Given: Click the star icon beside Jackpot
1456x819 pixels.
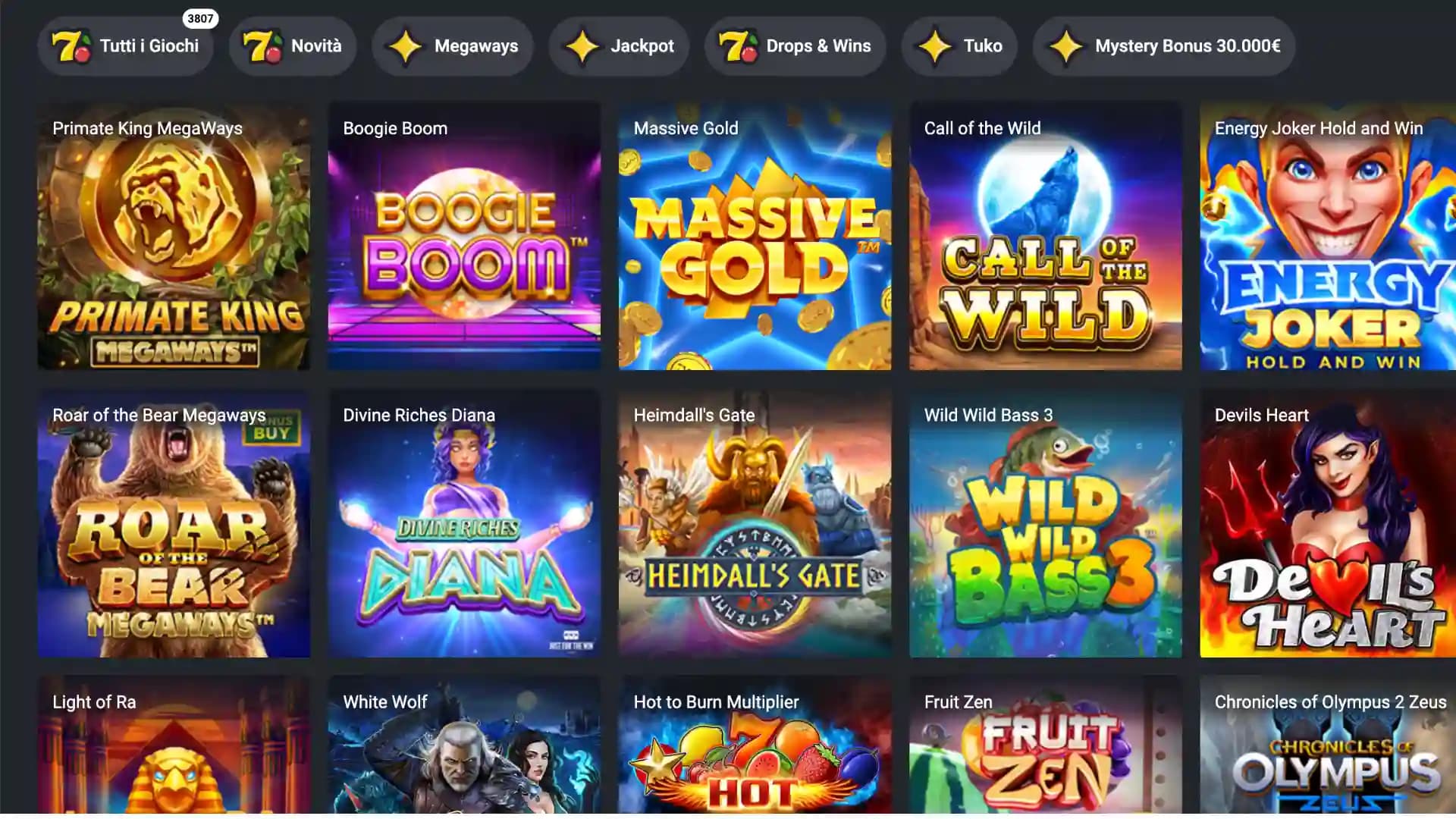Looking at the screenshot, I should [582, 46].
